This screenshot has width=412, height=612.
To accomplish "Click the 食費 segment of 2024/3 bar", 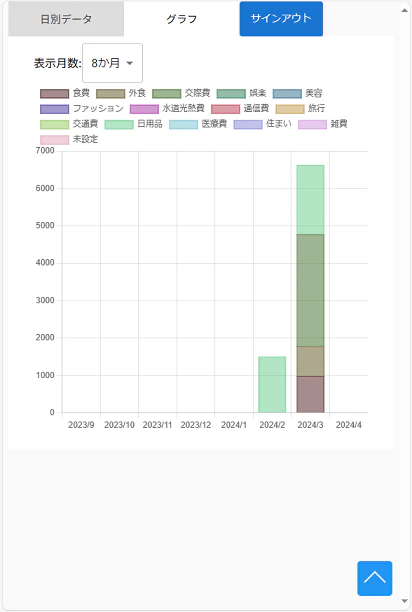I will tap(310, 394).
